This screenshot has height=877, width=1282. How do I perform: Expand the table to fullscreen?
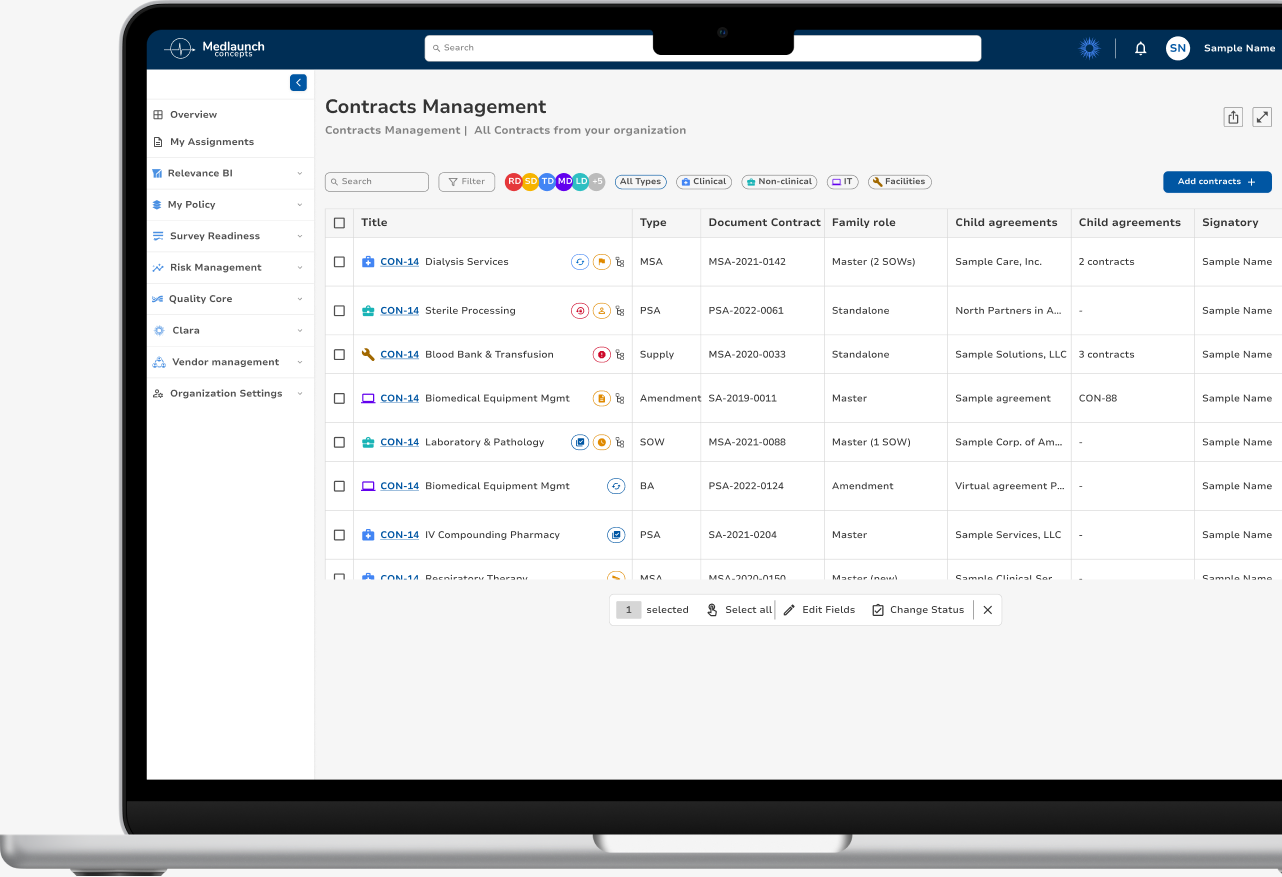(x=1262, y=117)
